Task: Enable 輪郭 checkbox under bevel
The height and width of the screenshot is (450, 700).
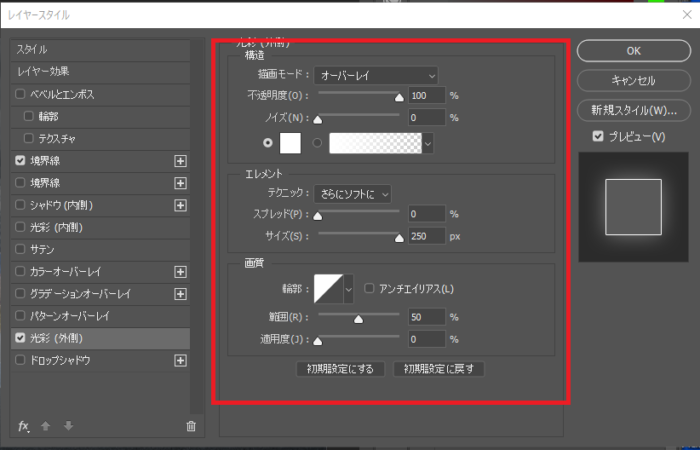Action: coord(29,116)
